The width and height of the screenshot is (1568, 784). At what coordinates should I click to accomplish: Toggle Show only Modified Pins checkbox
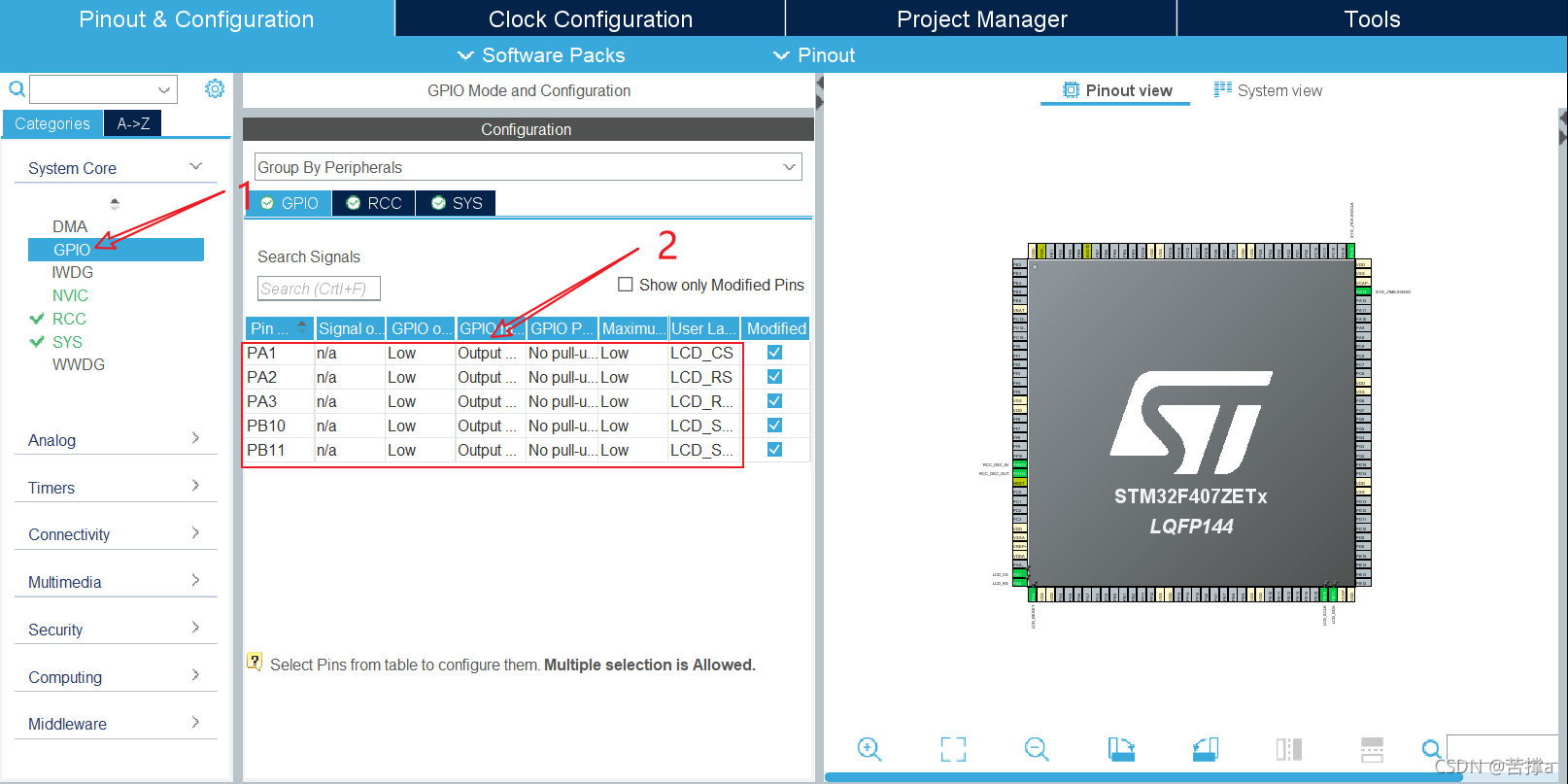[x=626, y=285]
